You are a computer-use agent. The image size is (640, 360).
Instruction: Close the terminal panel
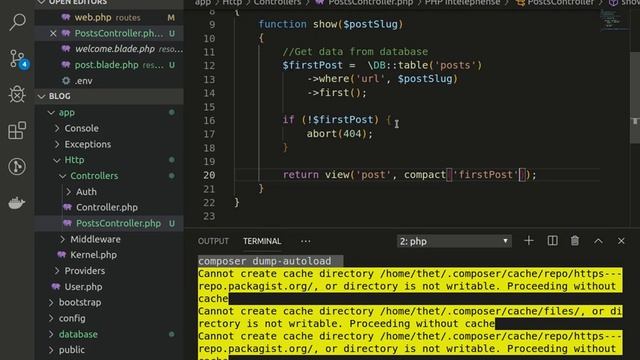coord(621,241)
